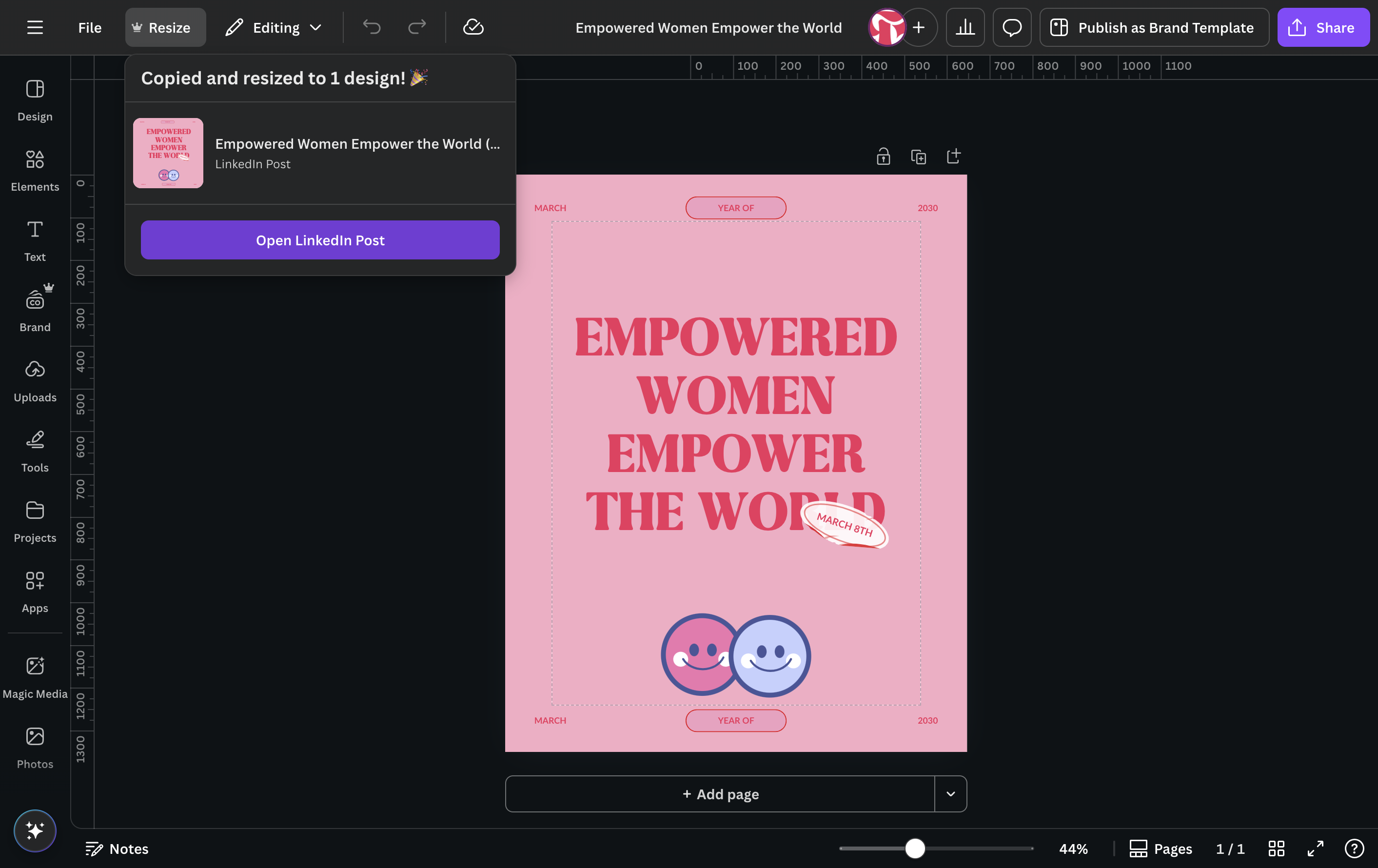Open the help question mark

point(1354,848)
